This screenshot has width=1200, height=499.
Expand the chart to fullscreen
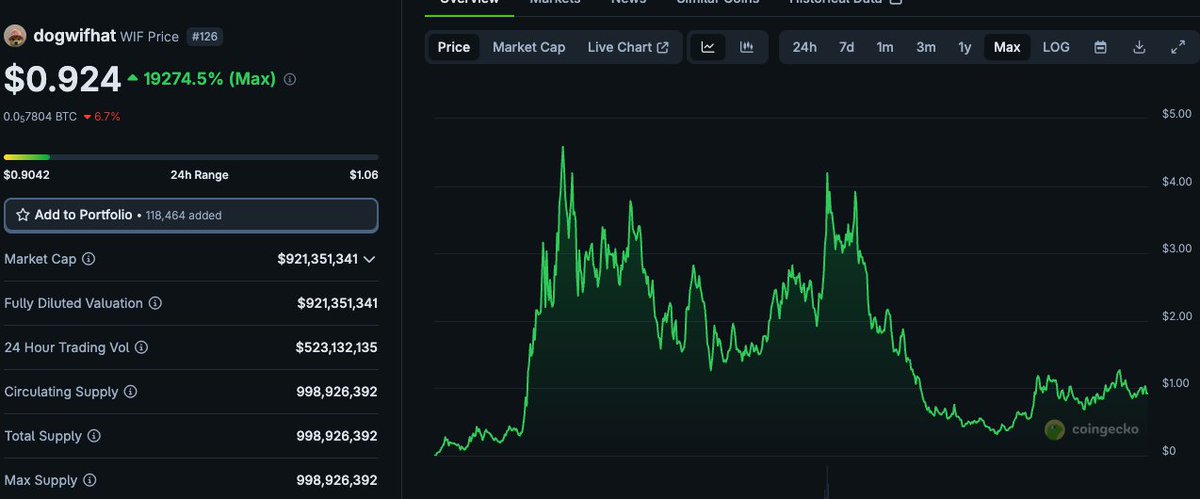(1178, 47)
